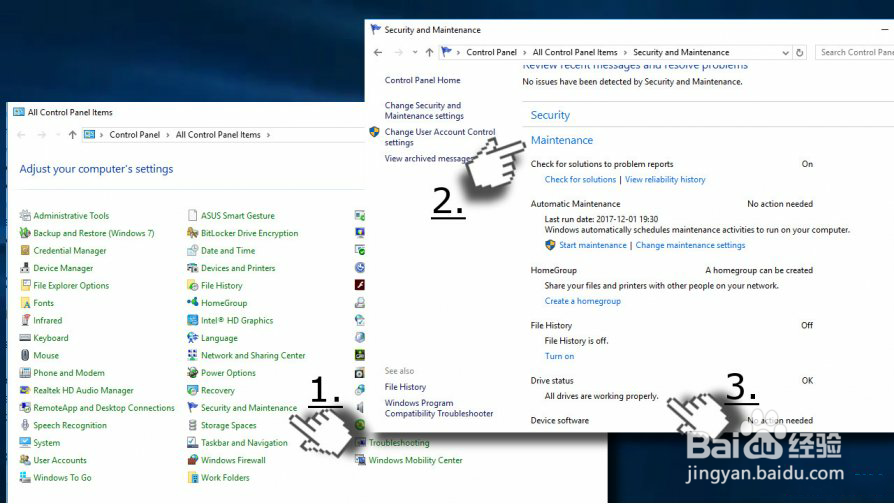
Task: Go up one level in All Control Panel Items
Action: (72, 135)
